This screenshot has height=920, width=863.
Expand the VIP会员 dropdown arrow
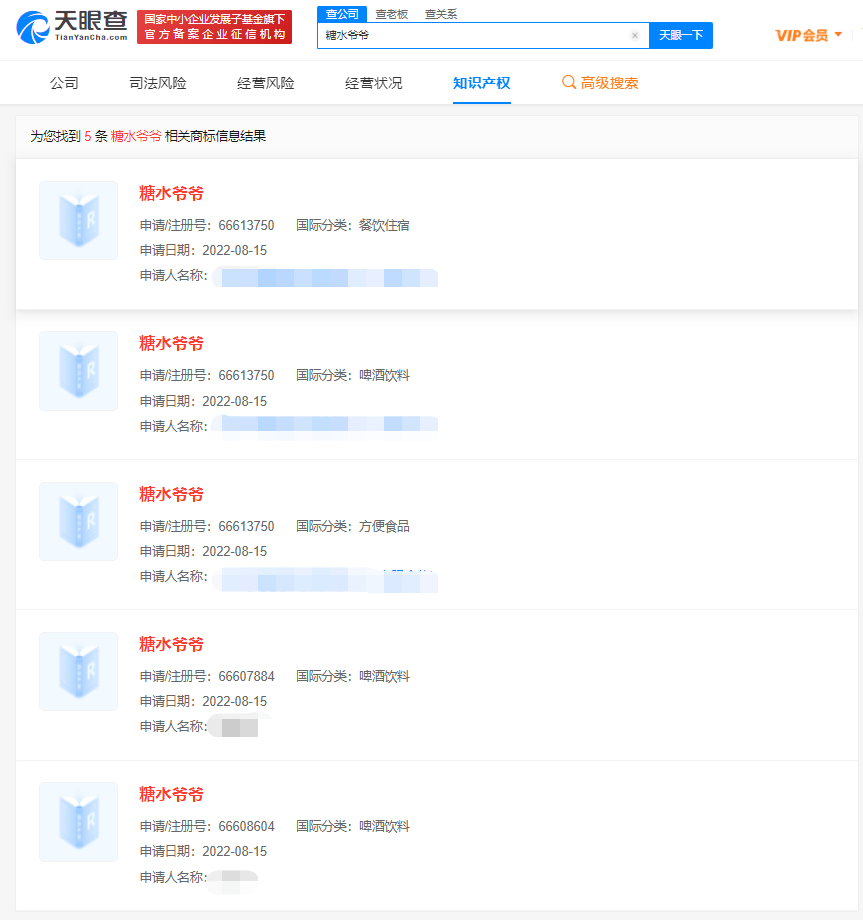[838, 35]
